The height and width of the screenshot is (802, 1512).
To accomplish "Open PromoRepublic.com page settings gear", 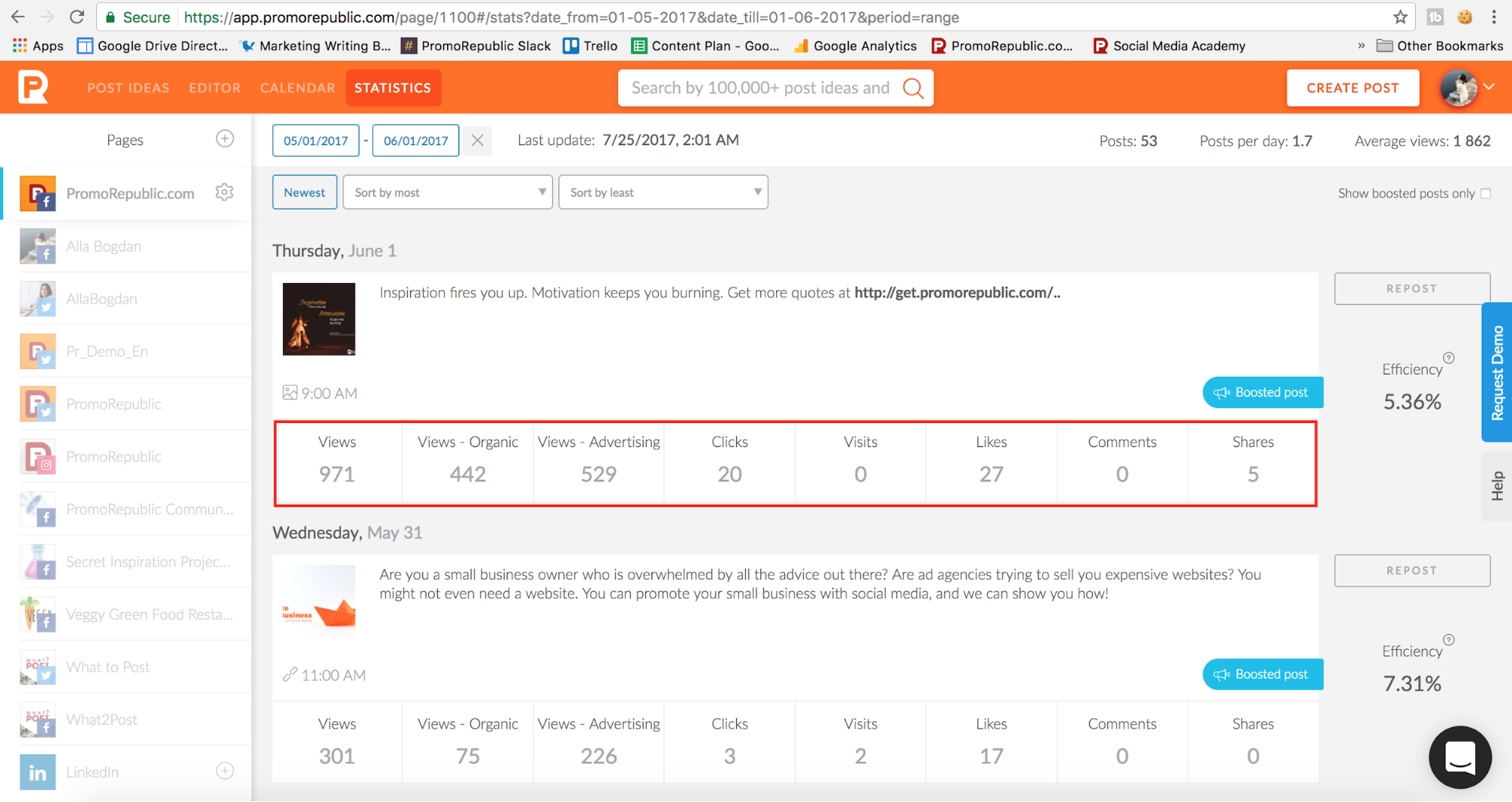I will [224, 193].
